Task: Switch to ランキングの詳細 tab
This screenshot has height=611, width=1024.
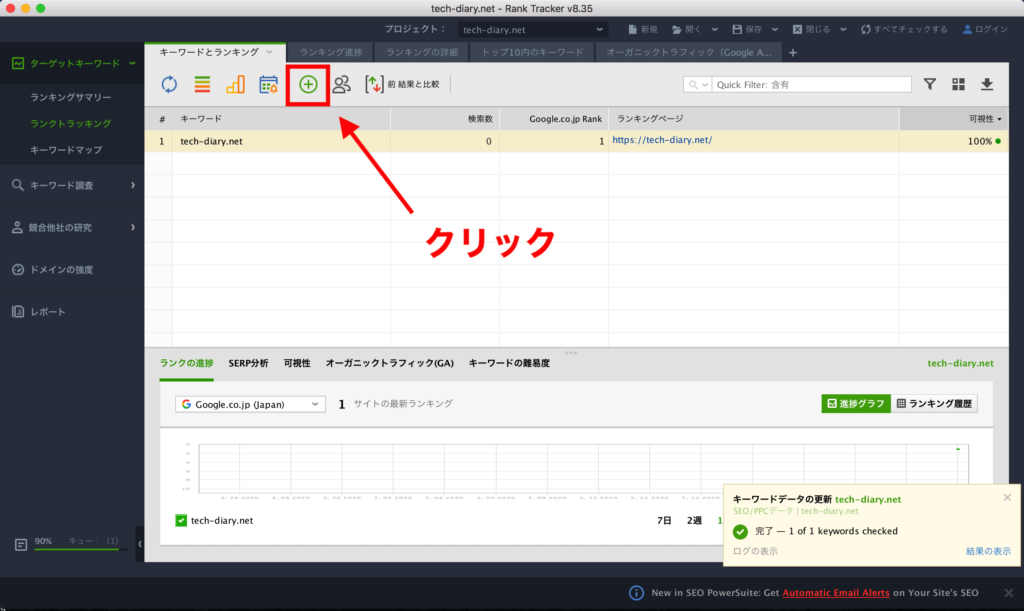Action: point(422,52)
